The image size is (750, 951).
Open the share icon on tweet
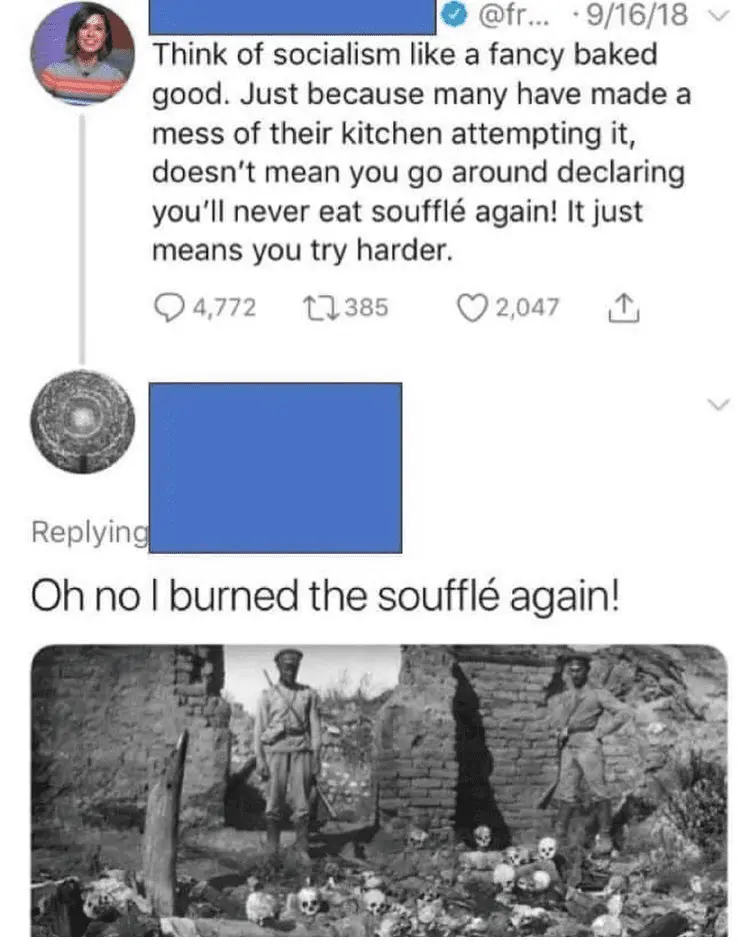622,307
